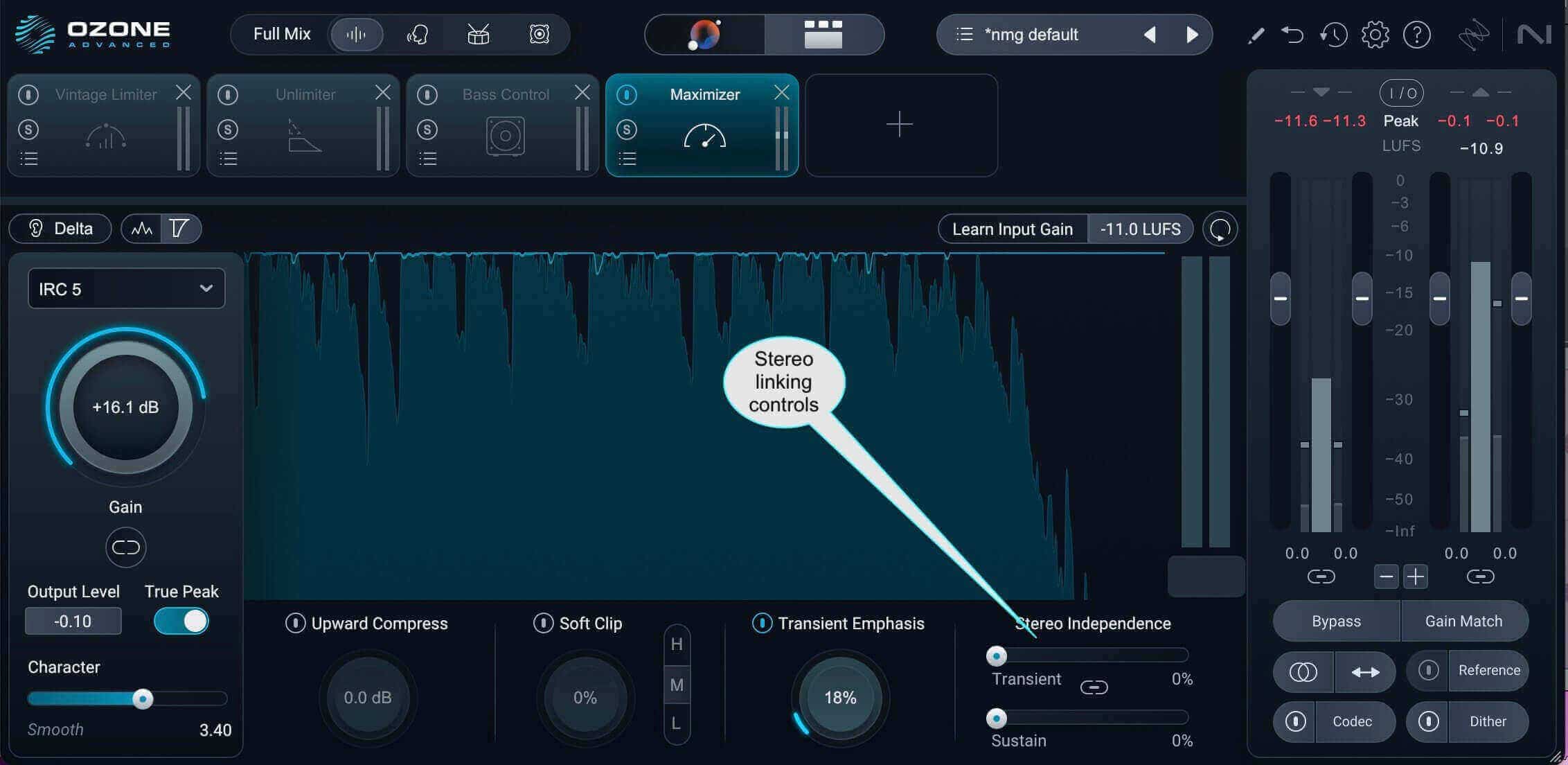Toggle Vintage Limiter power button
The height and width of the screenshot is (765, 1568).
tap(28, 94)
